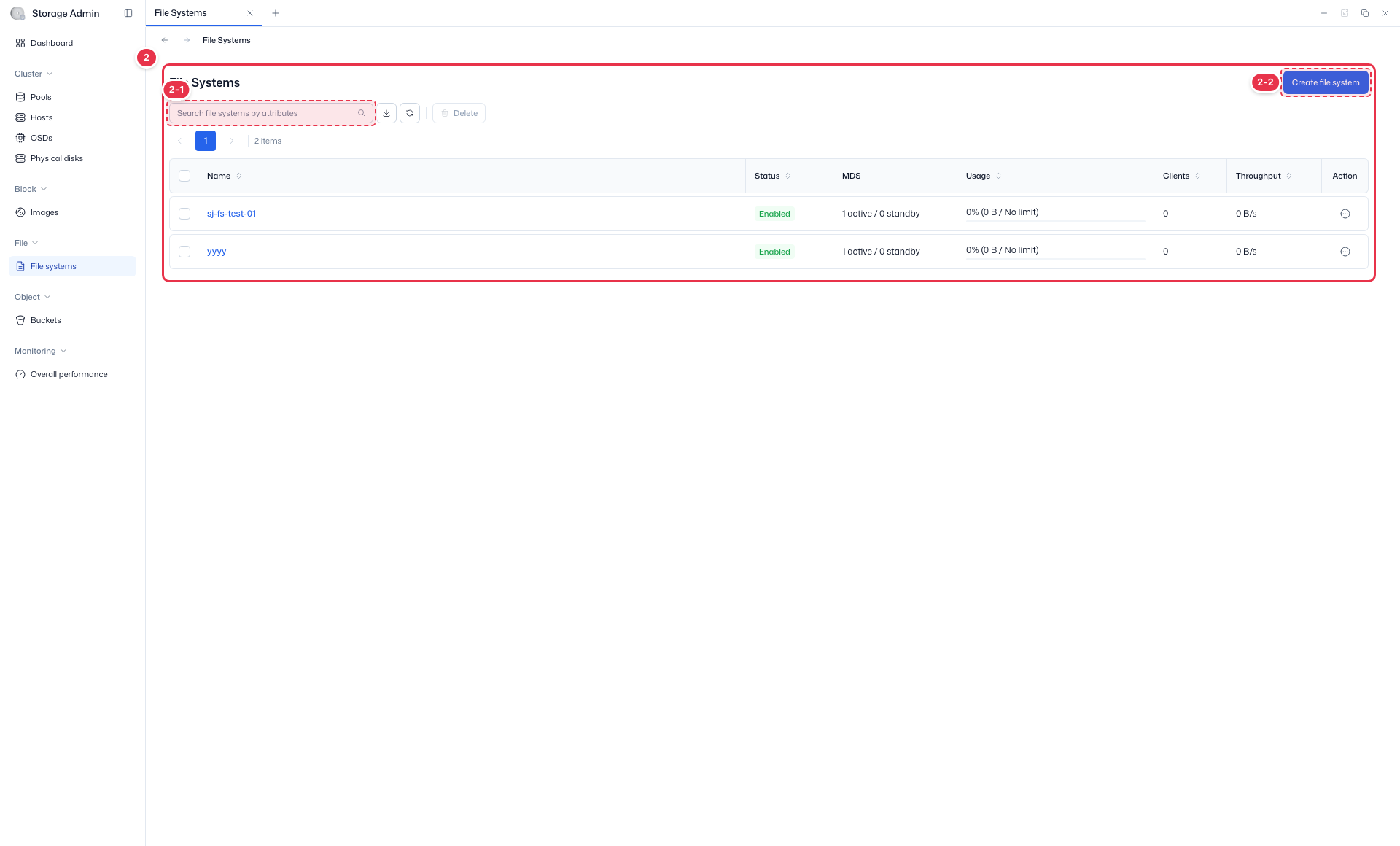Go to the next page of results
The height and width of the screenshot is (846, 1400).
tap(232, 141)
